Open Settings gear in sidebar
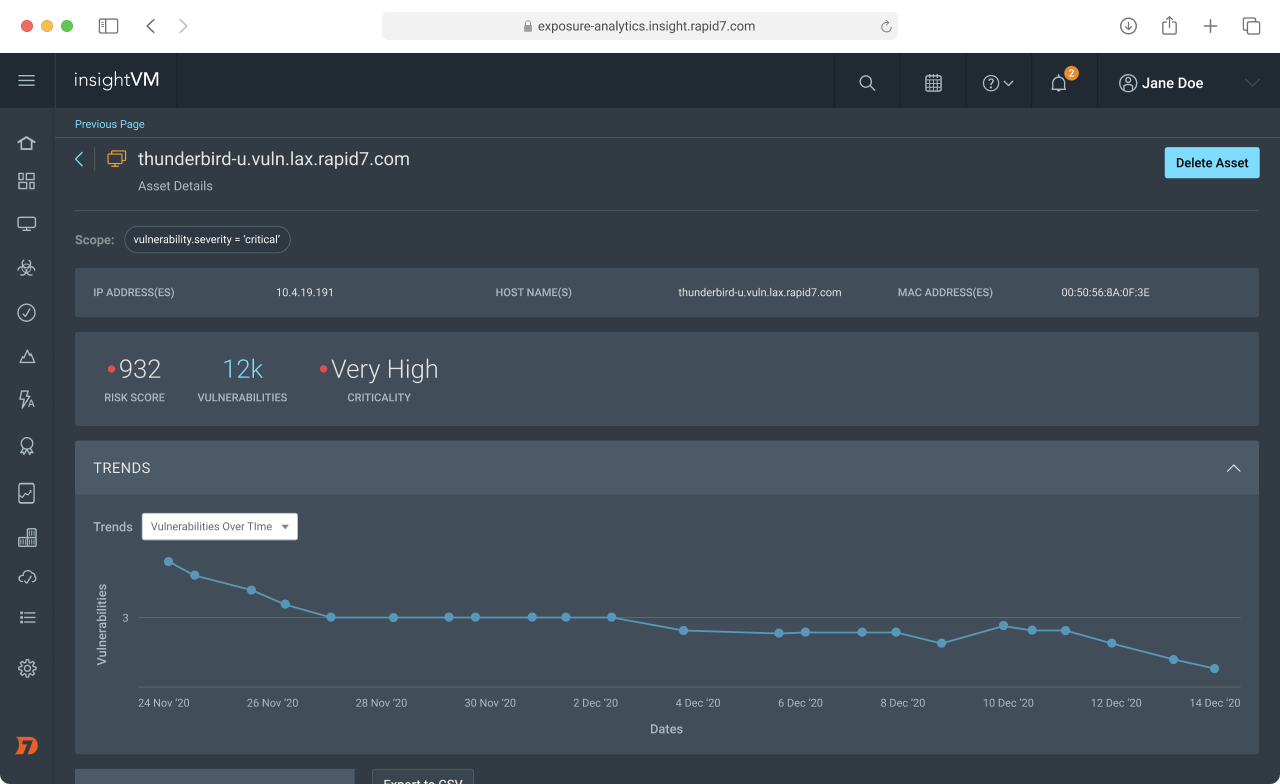 [27, 668]
